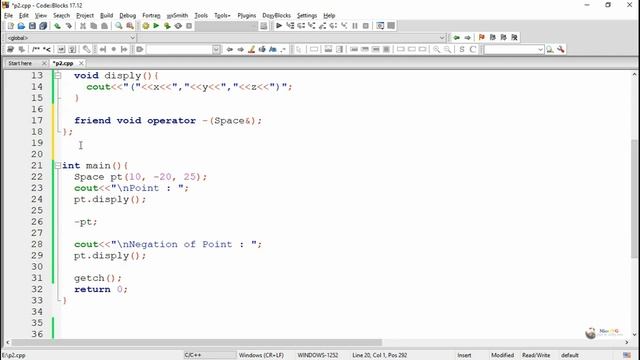Image resolution: width=640 pixels, height=360 pixels.
Task: Start debugger with black play icon
Action: [279, 26]
